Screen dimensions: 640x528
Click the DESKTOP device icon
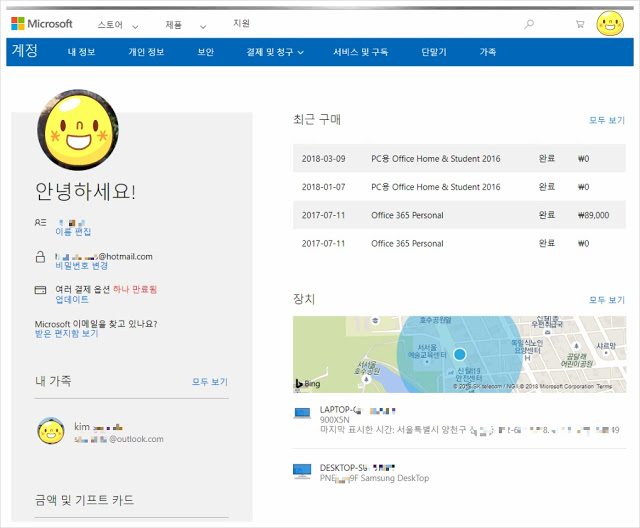point(302,471)
